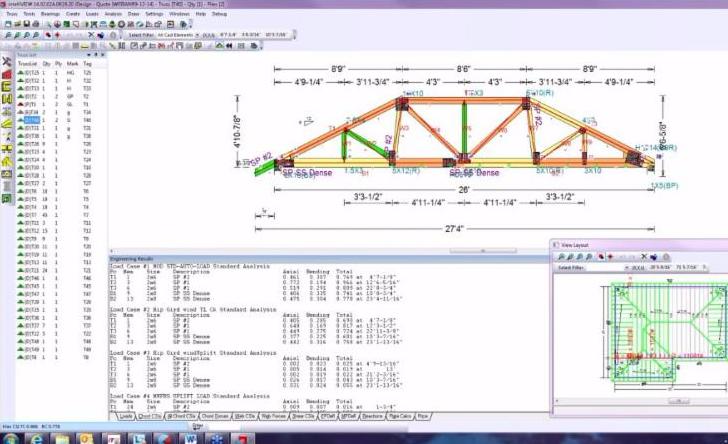Select truss T25 in the truss list
The image size is (728, 444).
point(32,73)
